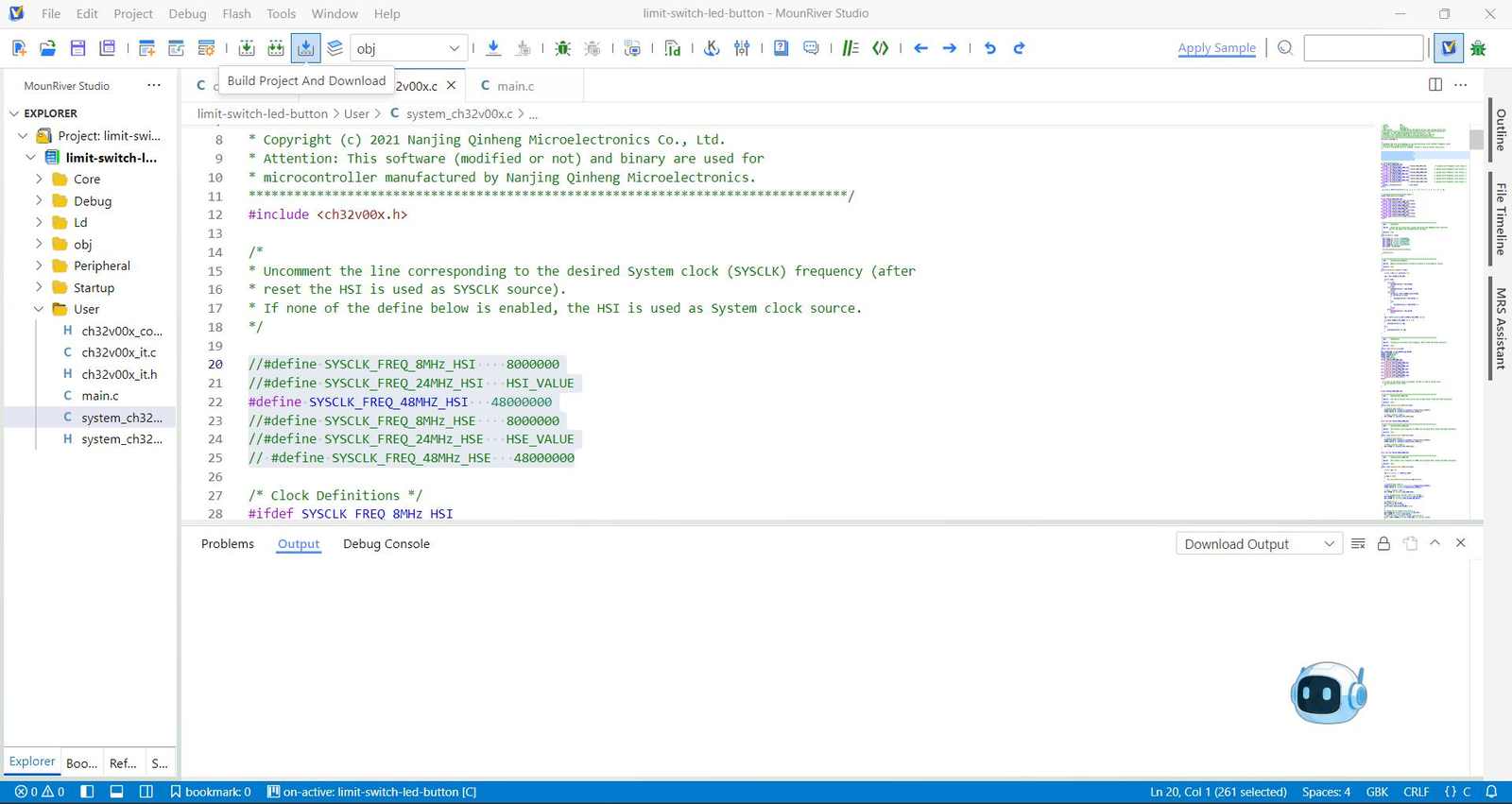
Task: Select ch32v00x_it.c in Explorer tree
Action: coord(119,352)
